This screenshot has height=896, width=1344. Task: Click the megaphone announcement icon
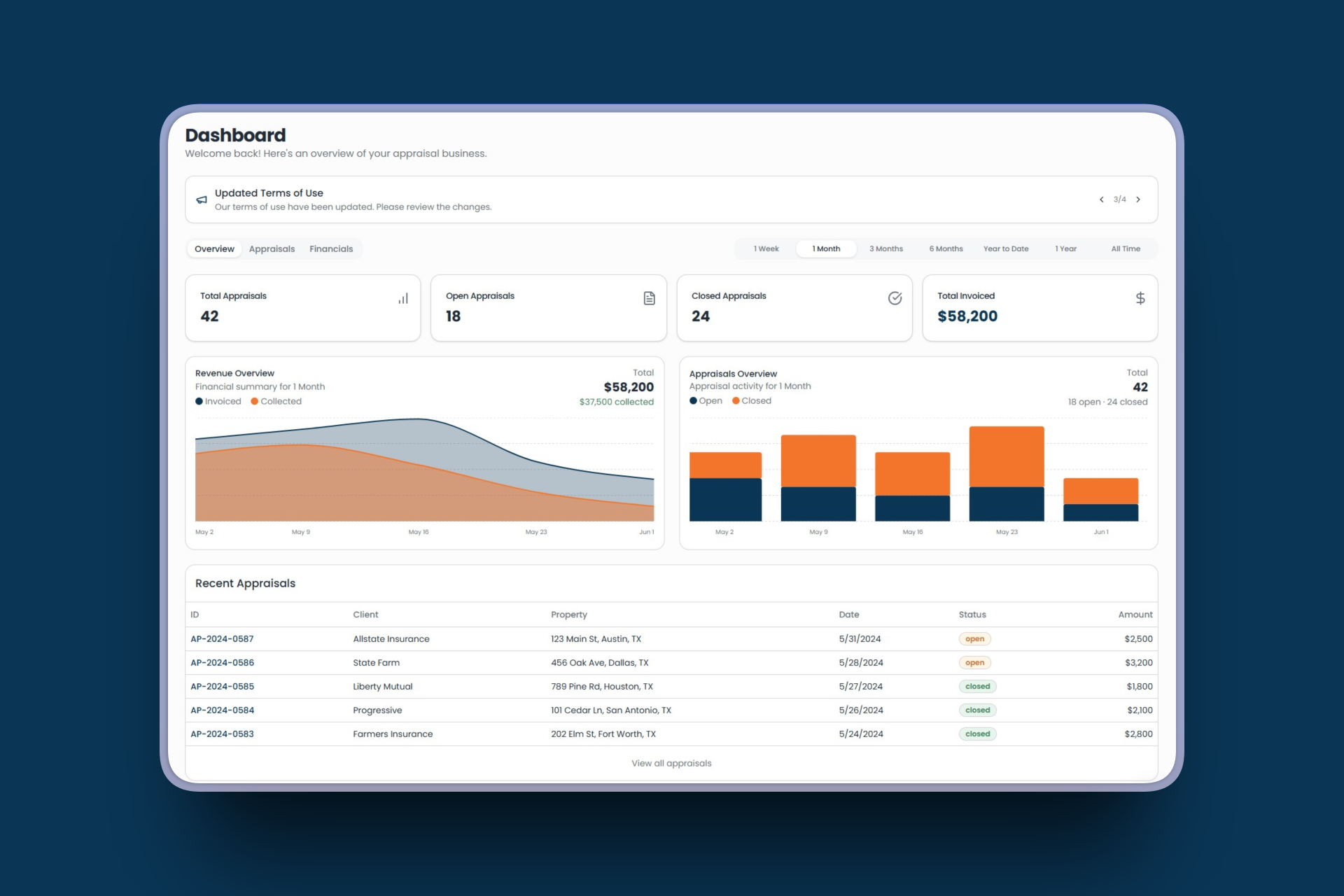(202, 199)
